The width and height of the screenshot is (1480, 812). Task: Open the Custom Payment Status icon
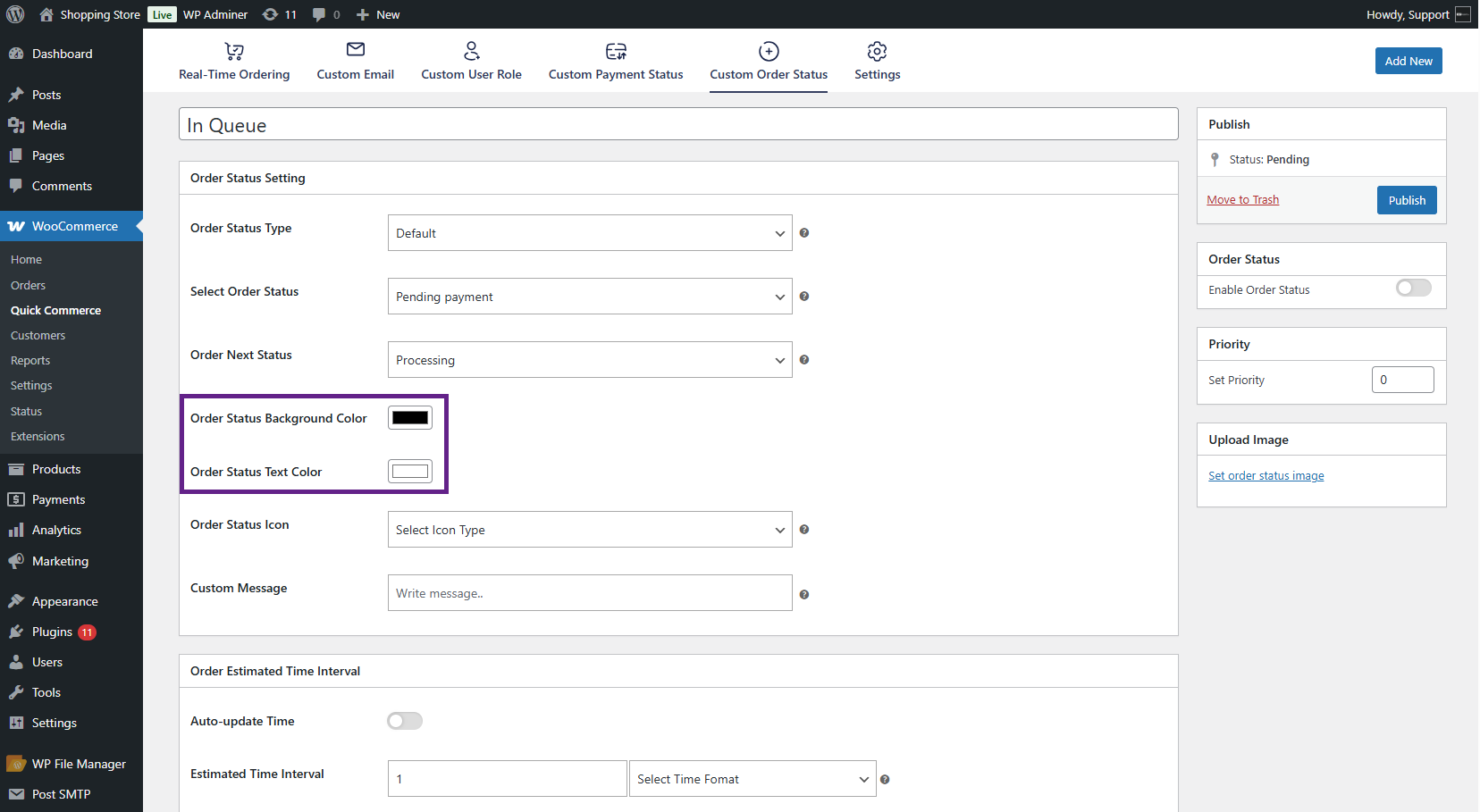616,51
